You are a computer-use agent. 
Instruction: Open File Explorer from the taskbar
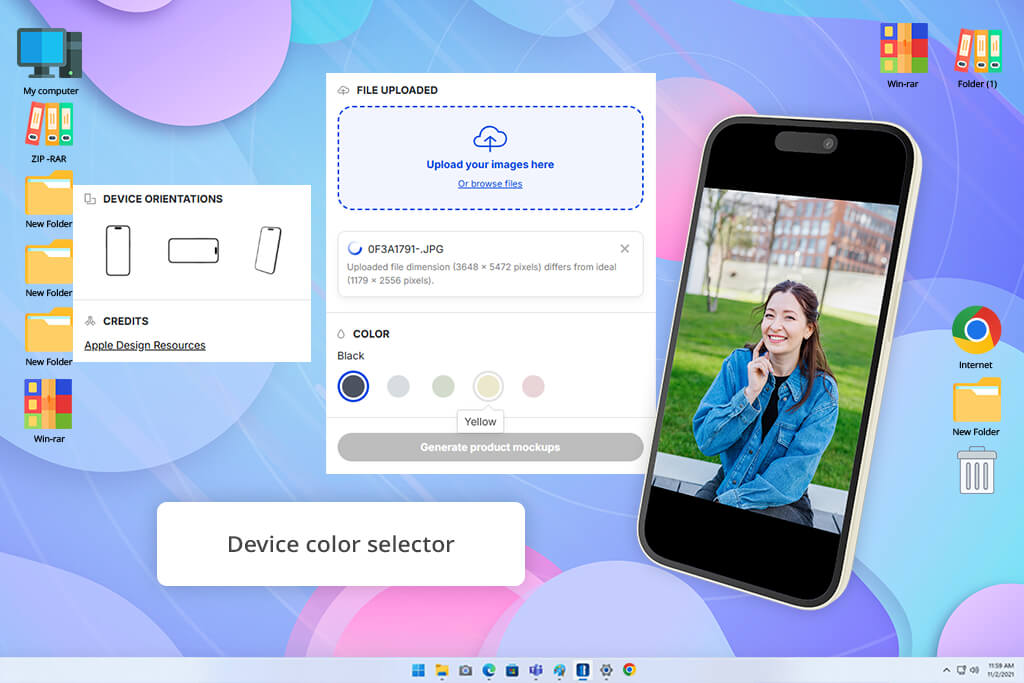click(442, 670)
